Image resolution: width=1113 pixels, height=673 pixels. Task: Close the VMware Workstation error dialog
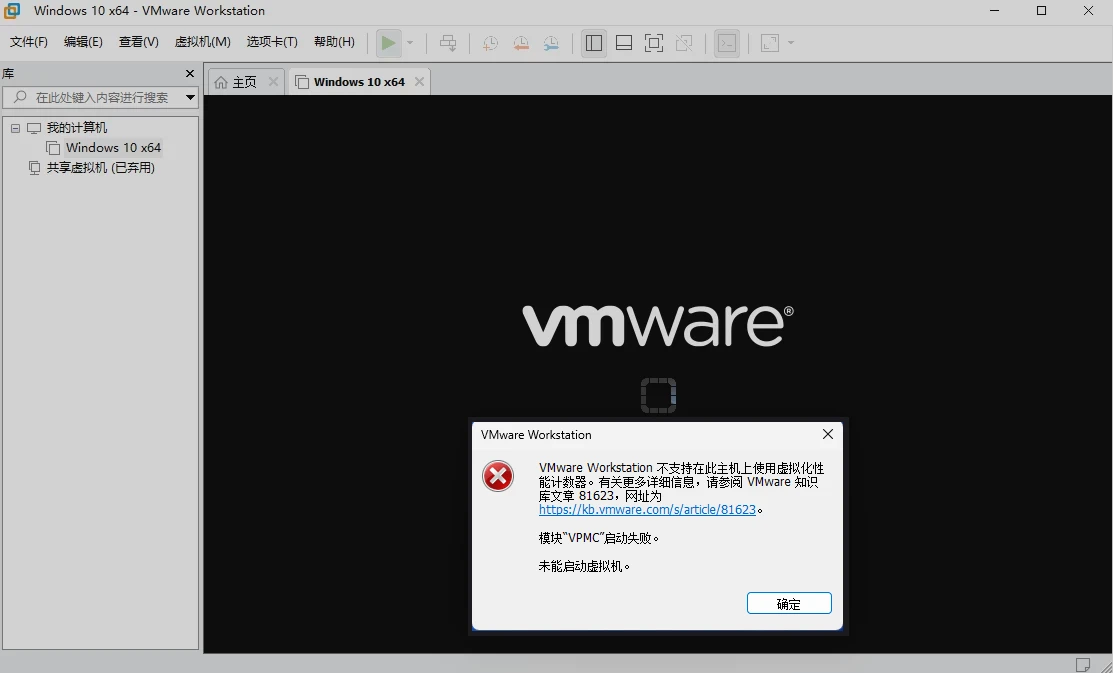tap(828, 434)
